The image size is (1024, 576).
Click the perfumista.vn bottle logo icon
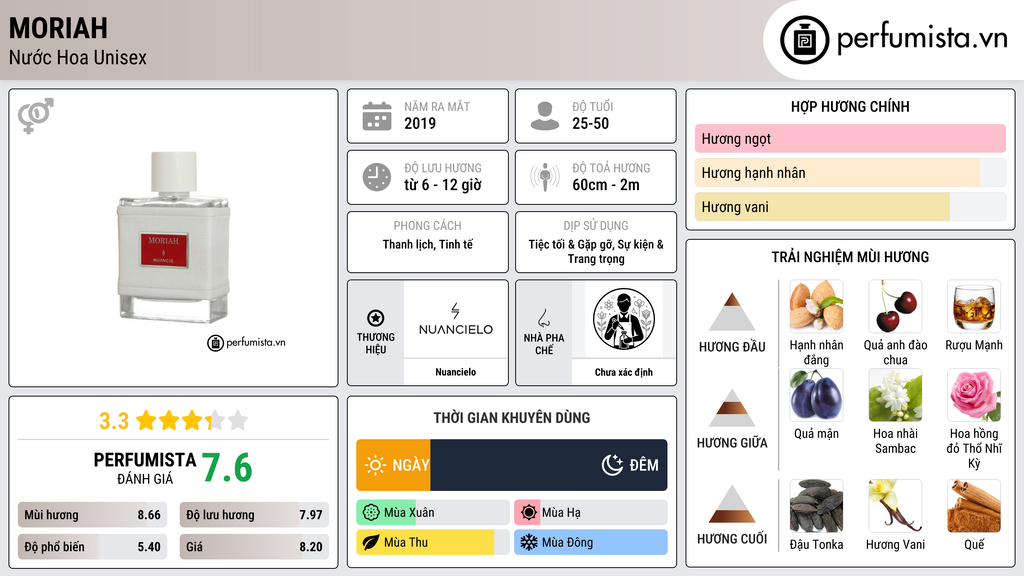[804, 40]
